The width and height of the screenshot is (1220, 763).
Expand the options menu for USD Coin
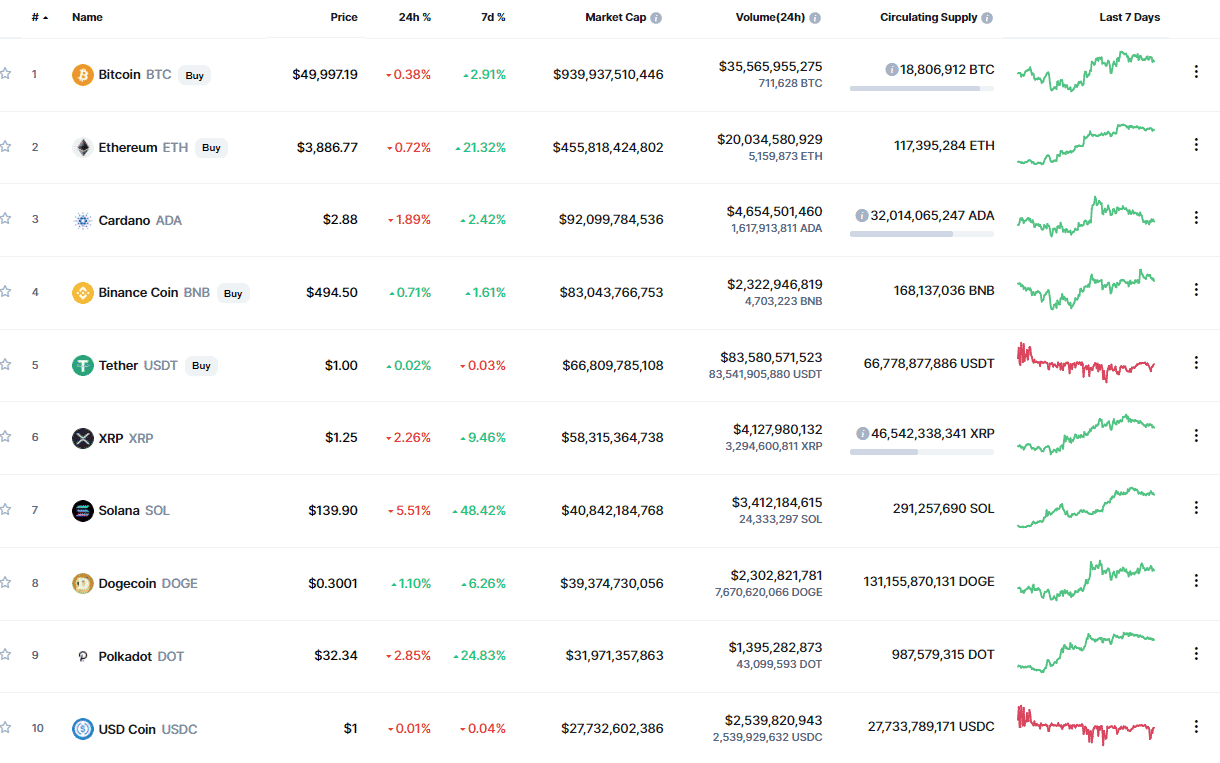point(1196,726)
